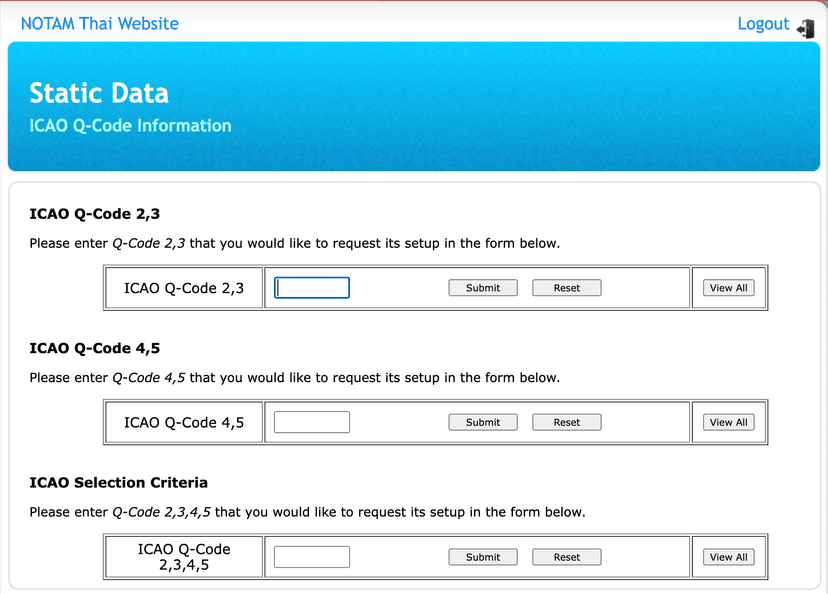Click the ICAO Q-Code 4,5 table label cell
828x594 pixels.
pos(184,422)
